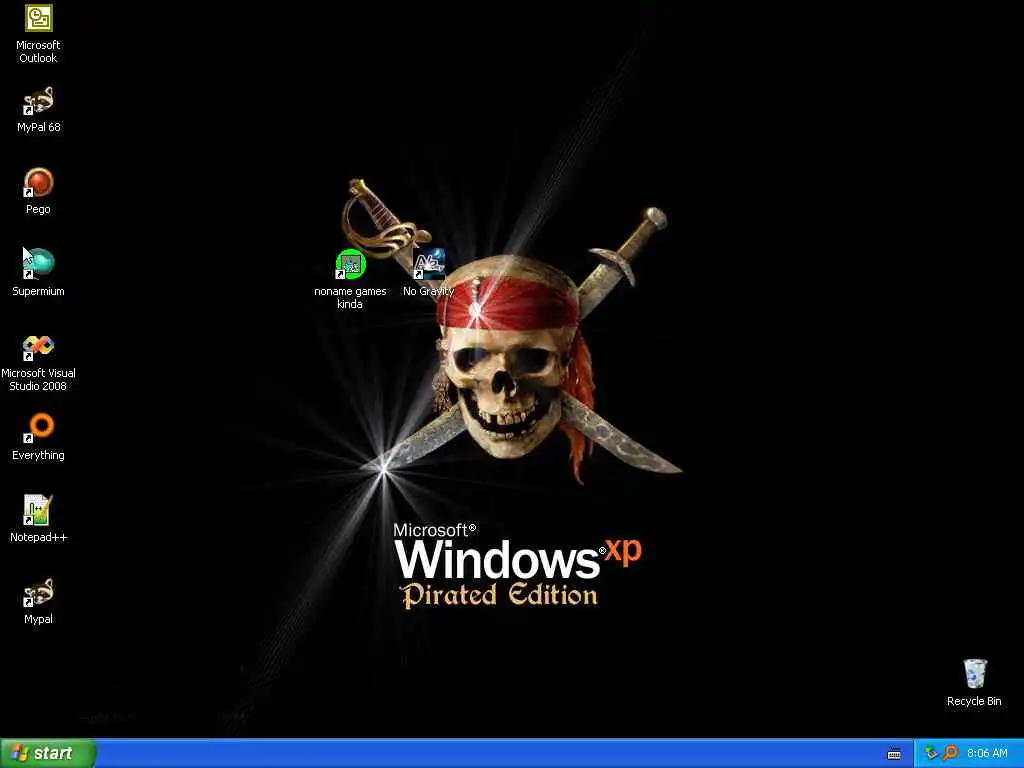Screen dimensions: 1024x768
Task: Select the Notepad++ desktop shortcut
Action: (x=39, y=510)
